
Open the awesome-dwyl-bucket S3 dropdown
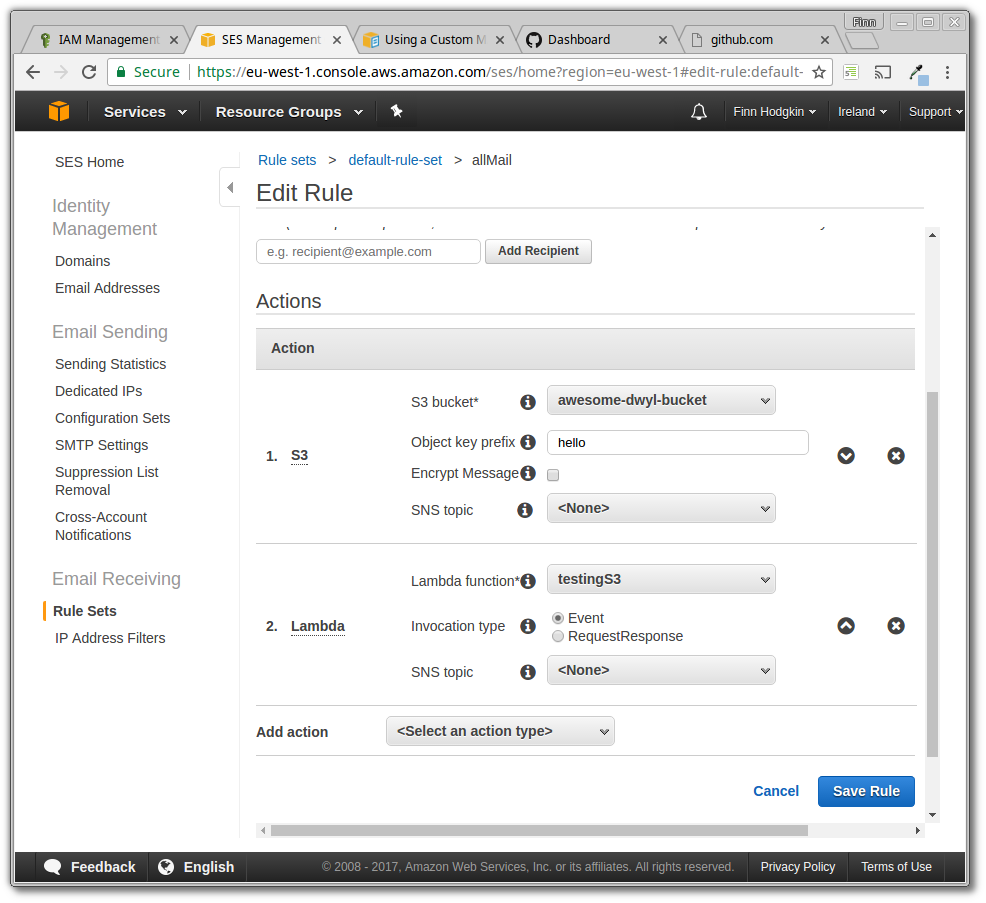point(661,400)
